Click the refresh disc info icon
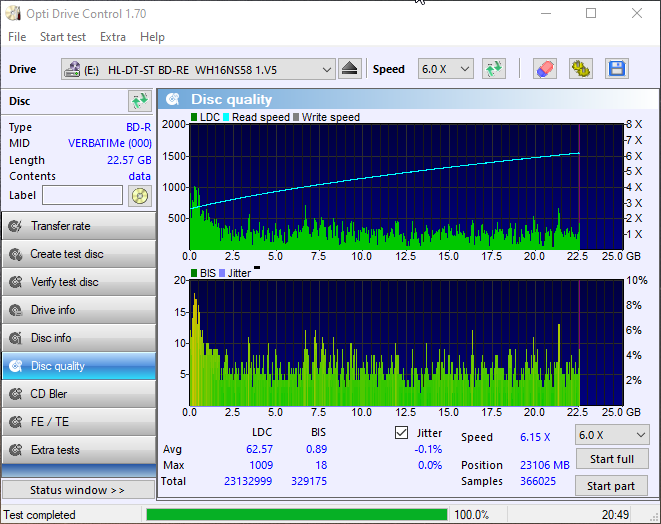This screenshot has height=524, width=661. point(139,101)
